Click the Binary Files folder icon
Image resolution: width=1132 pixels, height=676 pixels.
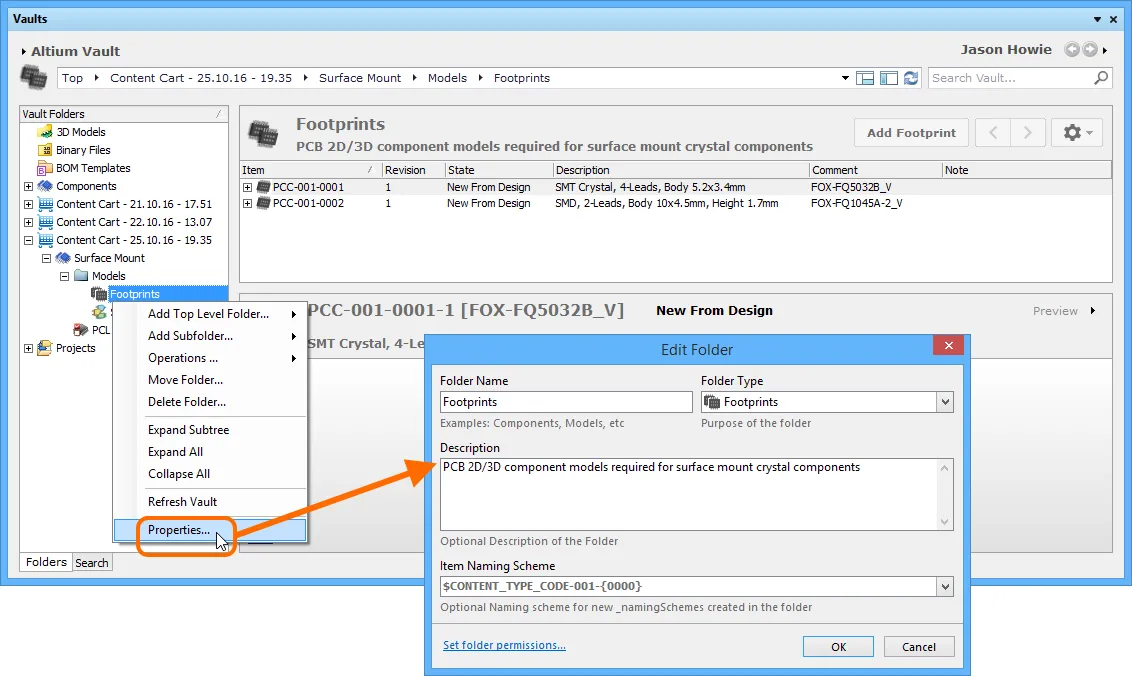45,150
